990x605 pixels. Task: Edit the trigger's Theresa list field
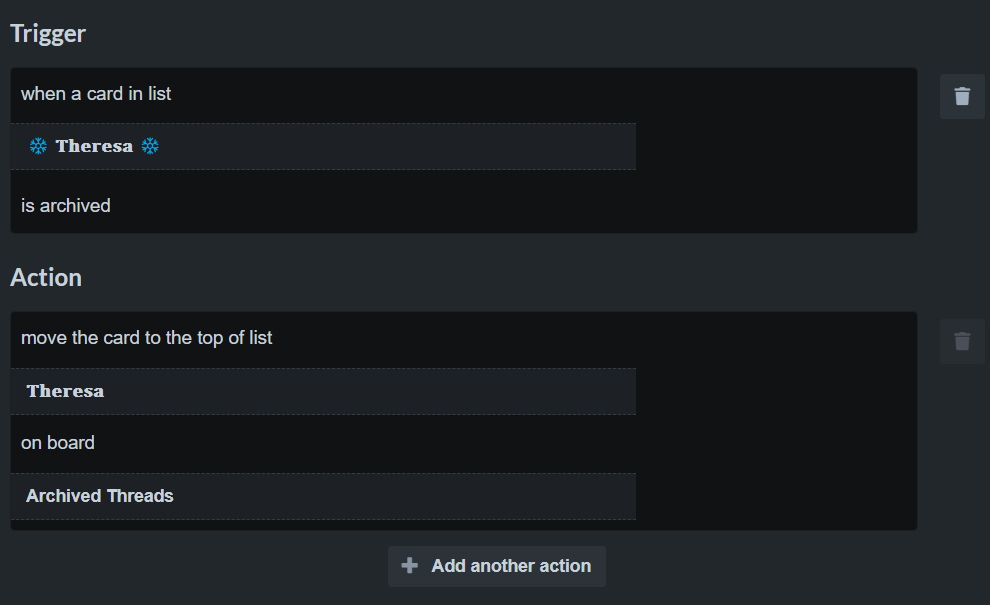tap(323, 147)
